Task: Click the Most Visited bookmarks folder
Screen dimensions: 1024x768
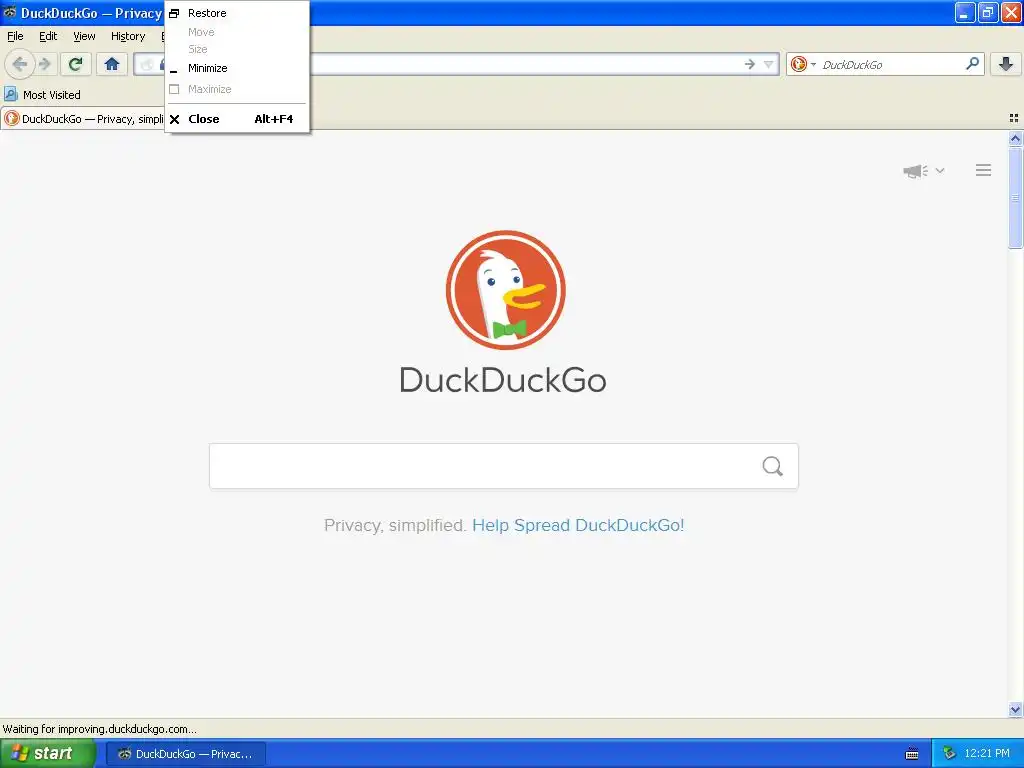Action: [x=42, y=95]
